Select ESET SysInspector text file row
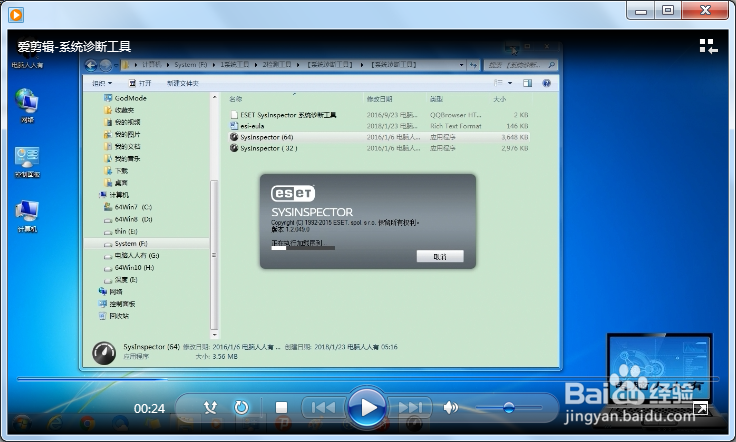Screen dimensions: 736x442 pos(379,114)
